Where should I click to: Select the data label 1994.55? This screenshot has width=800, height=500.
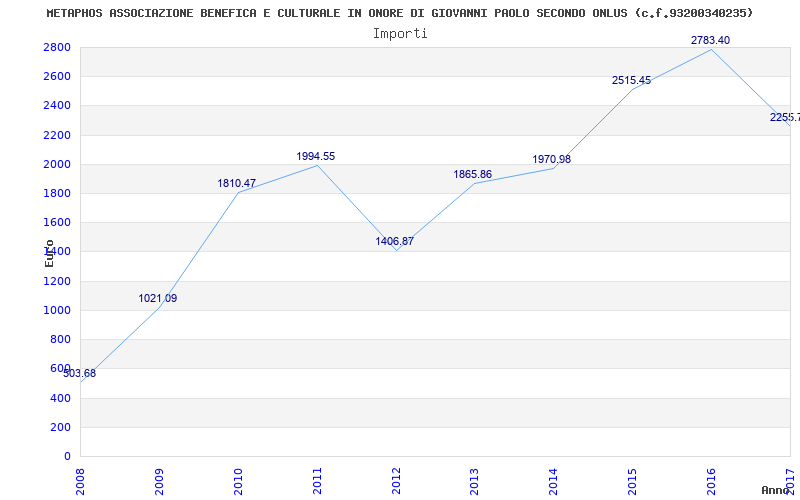pyautogui.click(x=316, y=157)
